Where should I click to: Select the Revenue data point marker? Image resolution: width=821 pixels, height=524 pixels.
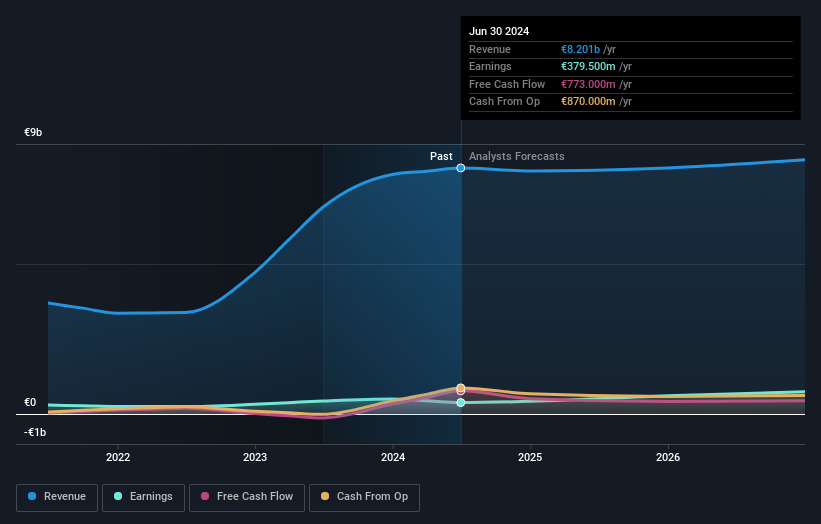[x=461, y=168]
